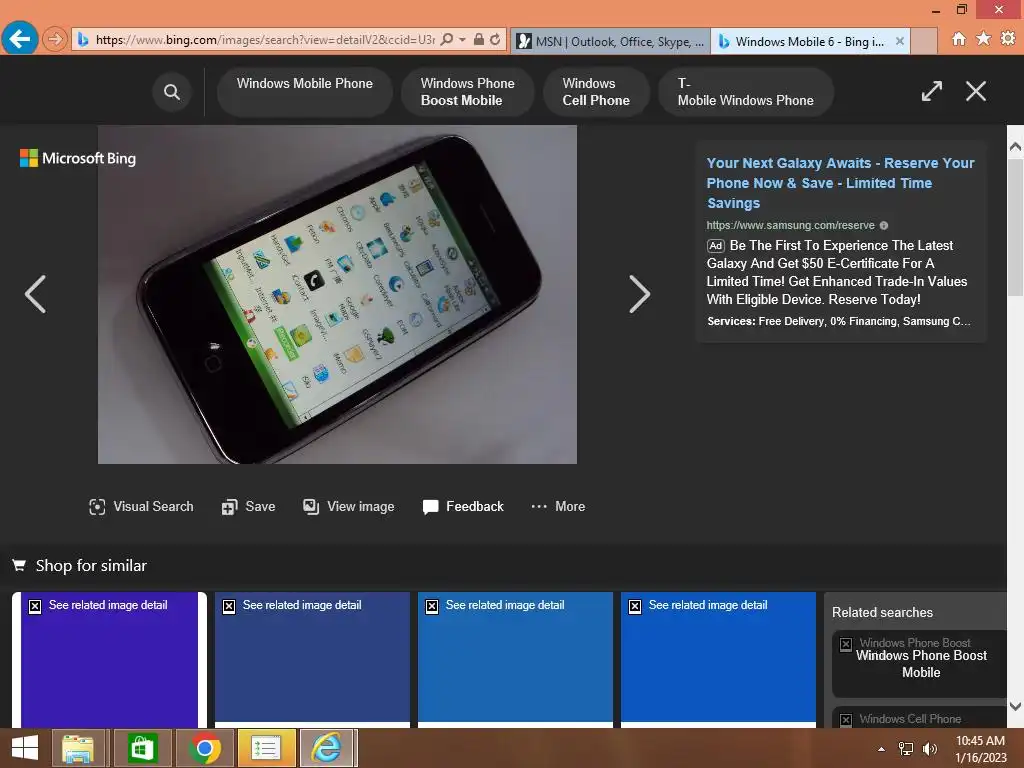Click the page scrollbar down arrow
Image resolution: width=1024 pixels, height=768 pixels.
pyautogui.click(x=1015, y=706)
